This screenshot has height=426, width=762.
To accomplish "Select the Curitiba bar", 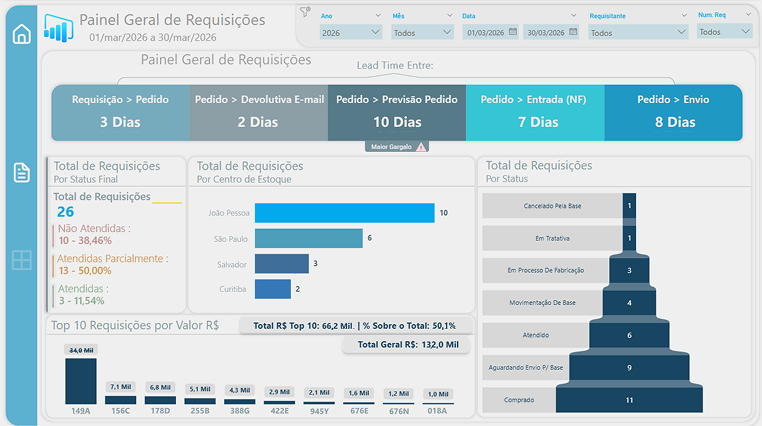I will [273, 289].
